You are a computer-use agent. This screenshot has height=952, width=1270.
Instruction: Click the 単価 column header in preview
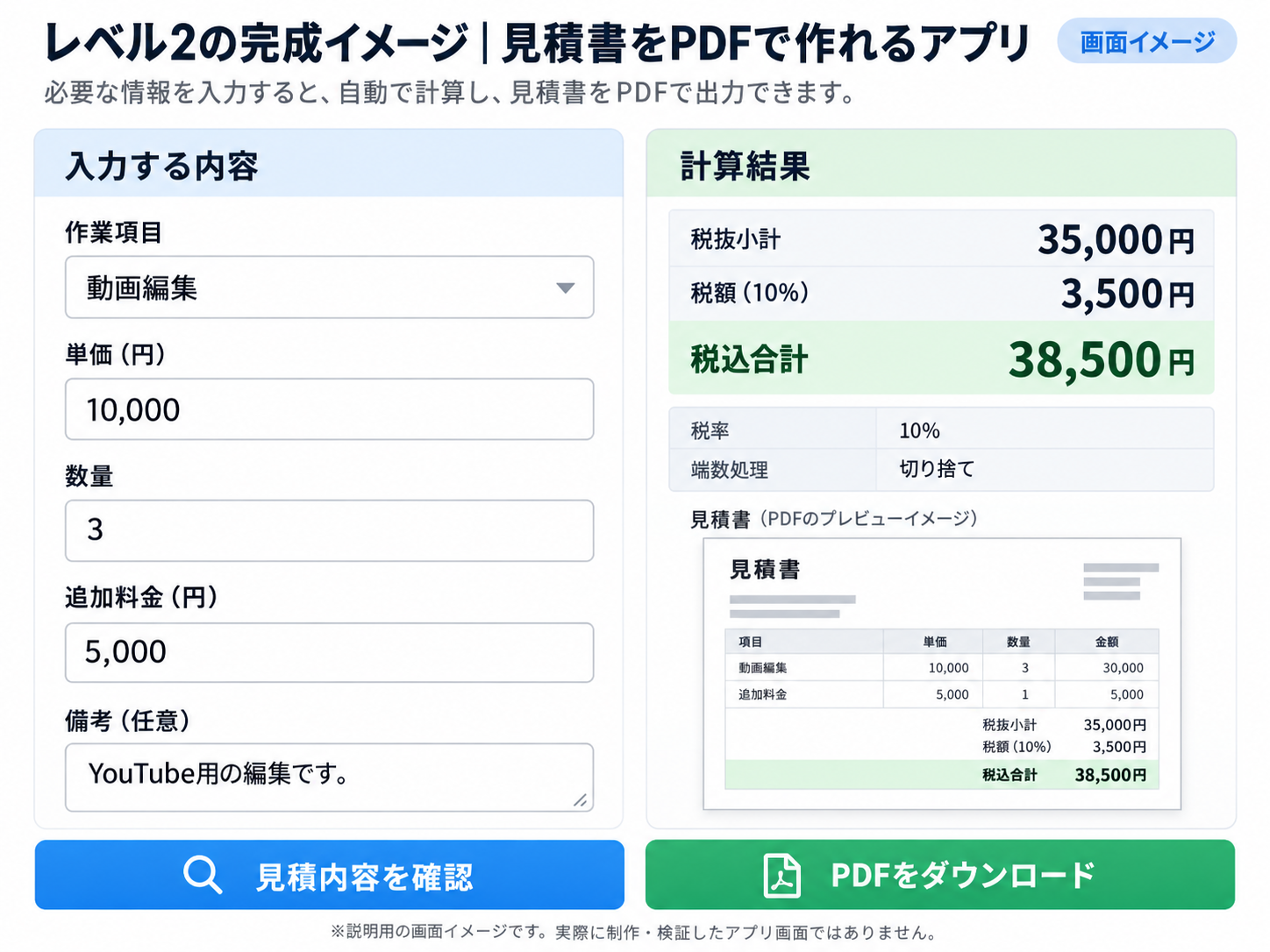click(935, 642)
